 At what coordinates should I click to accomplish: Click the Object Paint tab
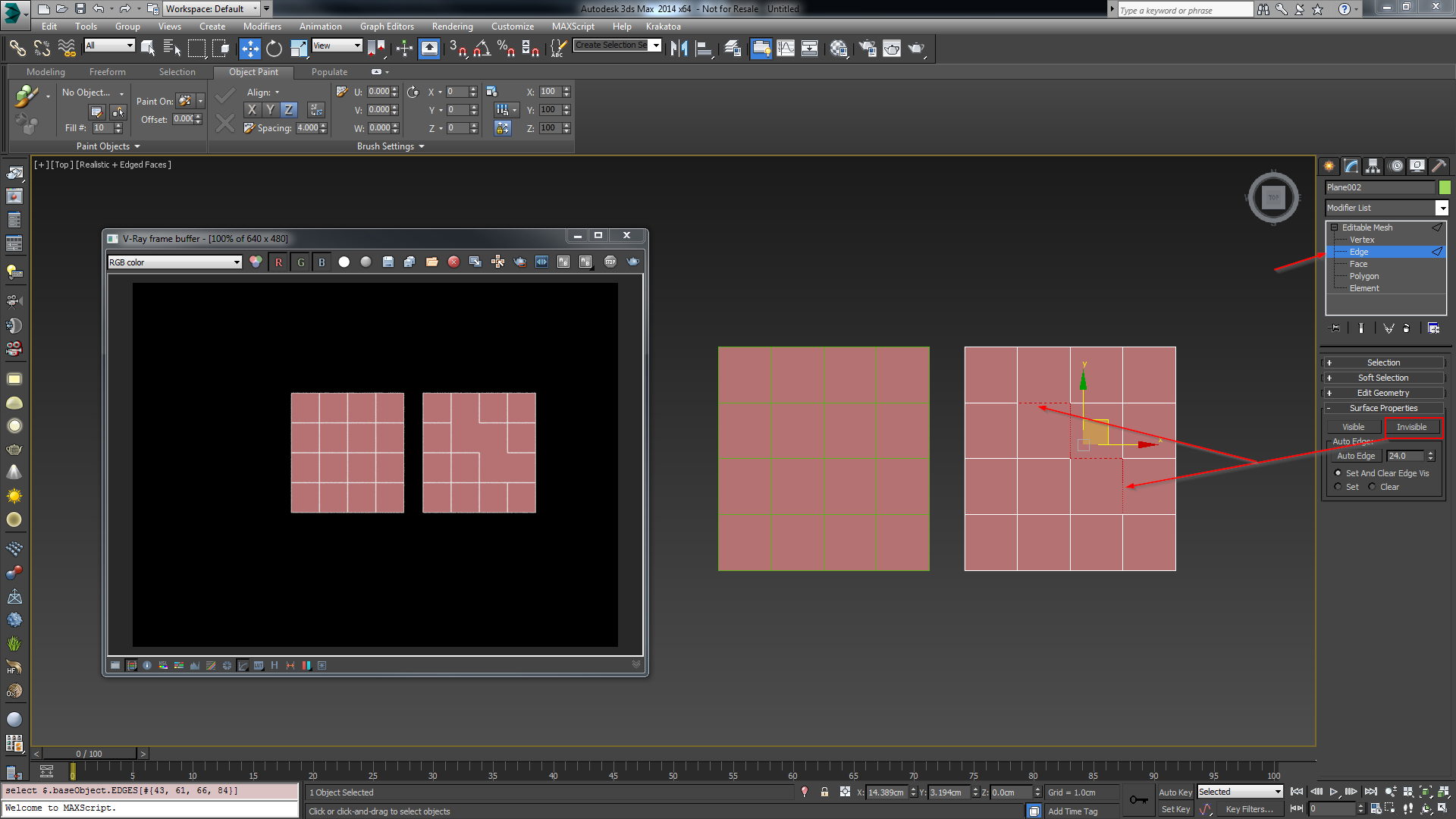[253, 71]
